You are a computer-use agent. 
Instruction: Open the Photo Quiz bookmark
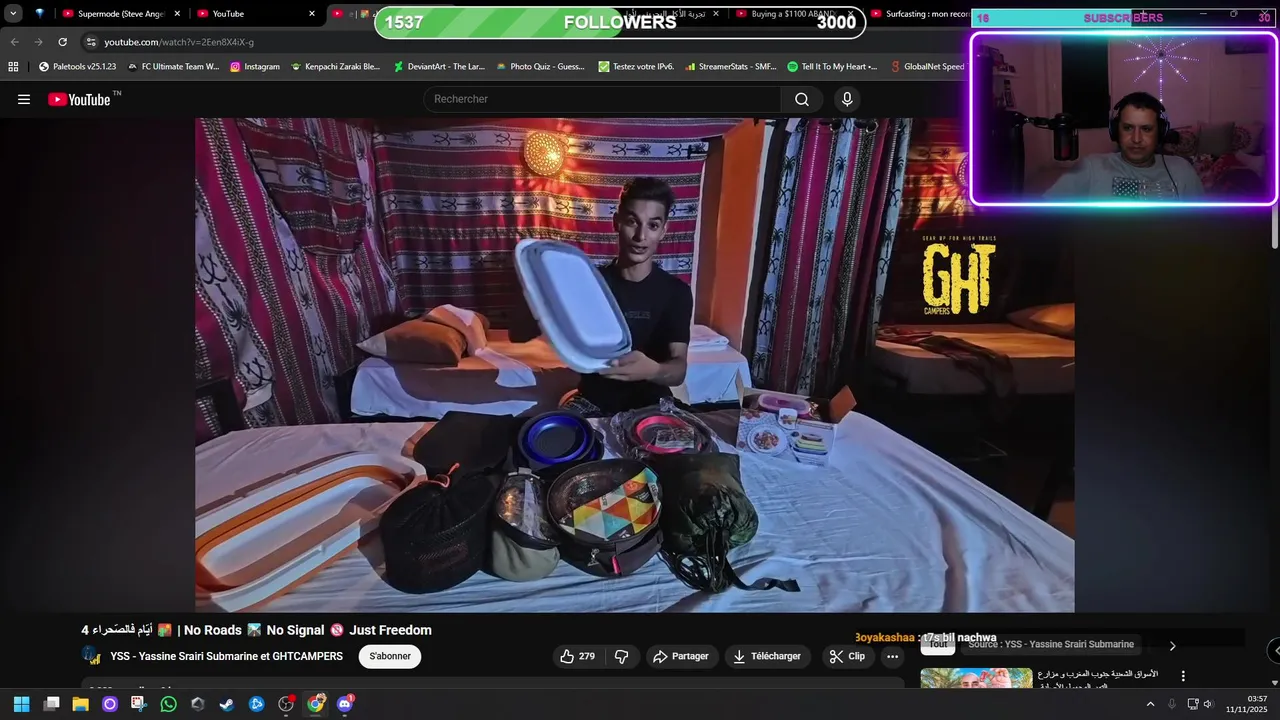[x=539, y=67]
